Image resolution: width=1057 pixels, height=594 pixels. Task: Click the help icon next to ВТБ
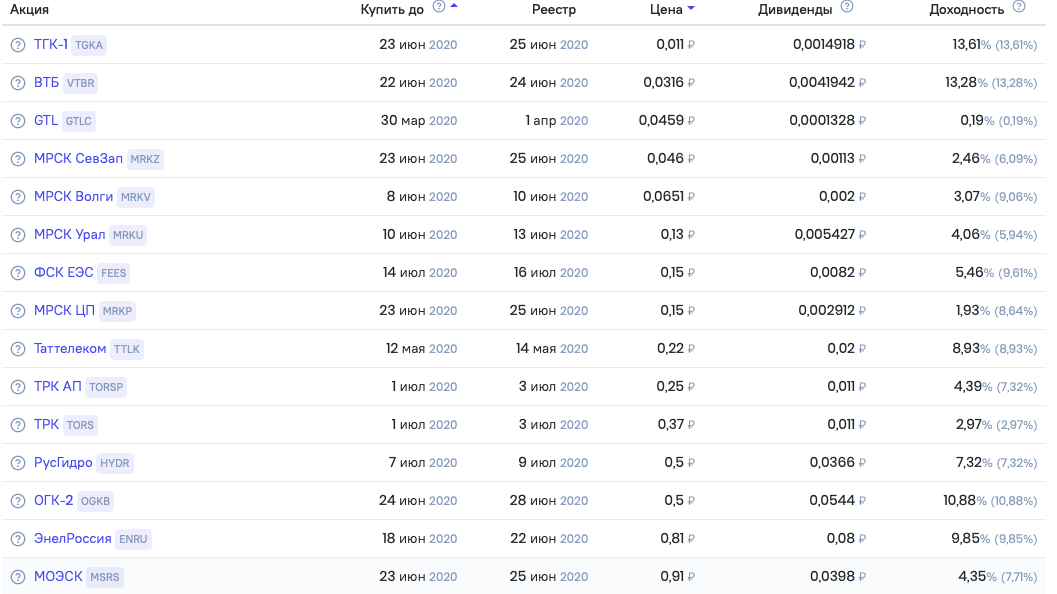[18, 83]
